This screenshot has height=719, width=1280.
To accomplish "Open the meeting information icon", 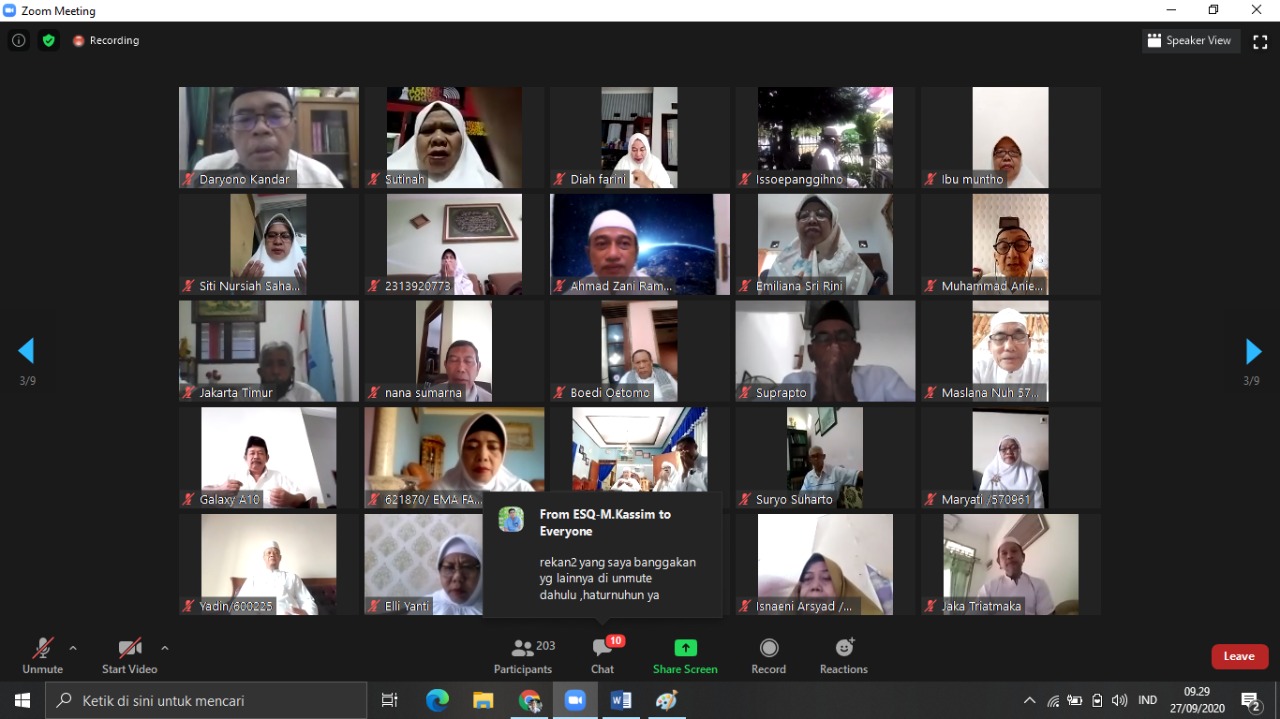I will tap(18, 41).
